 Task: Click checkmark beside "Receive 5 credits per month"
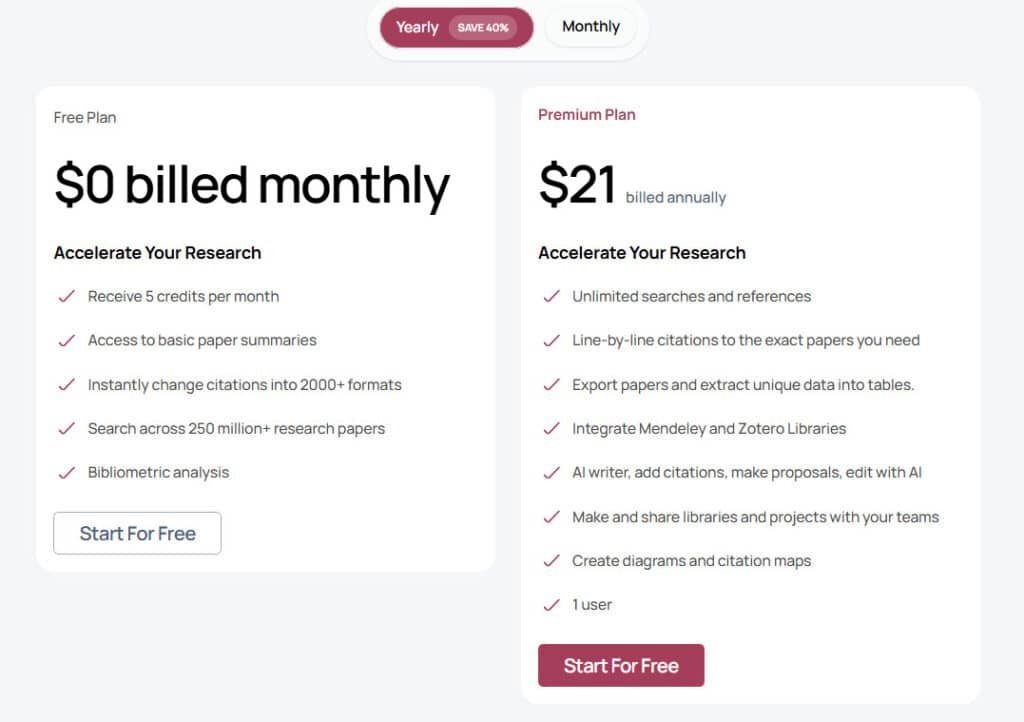coord(68,296)
